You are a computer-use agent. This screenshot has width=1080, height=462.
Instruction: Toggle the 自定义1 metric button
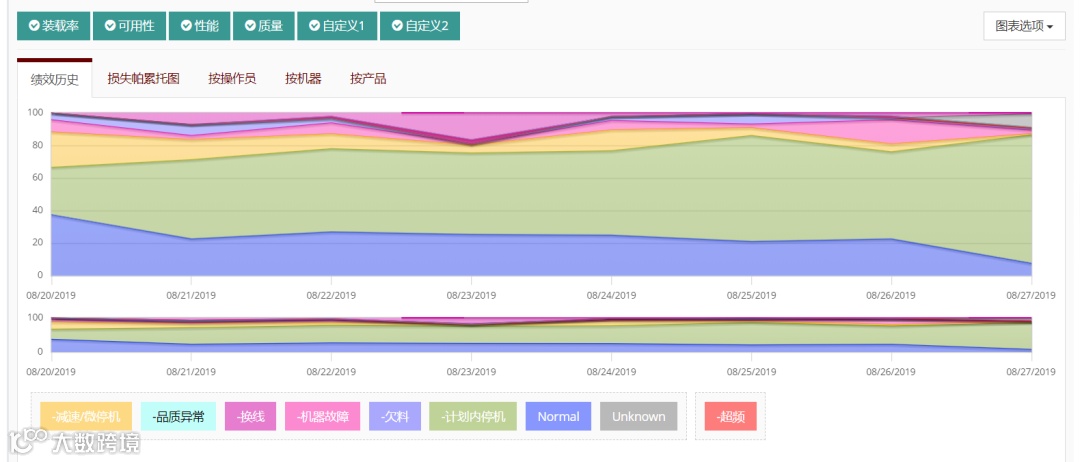pyautogui.click(x=338, y=26)
